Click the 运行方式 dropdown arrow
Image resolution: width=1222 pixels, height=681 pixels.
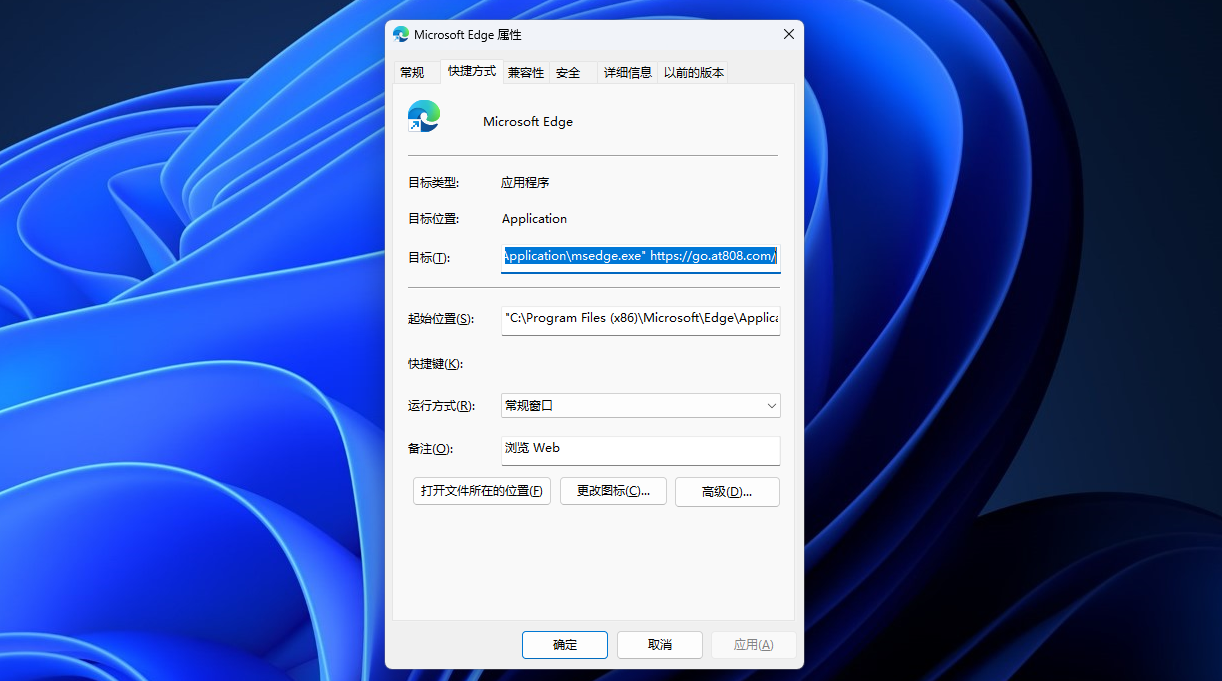click(770, 405)
